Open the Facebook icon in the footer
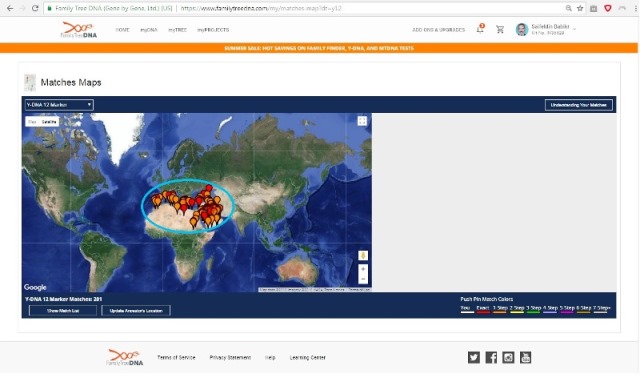This screenshot has height=386, width=640. 491,357
